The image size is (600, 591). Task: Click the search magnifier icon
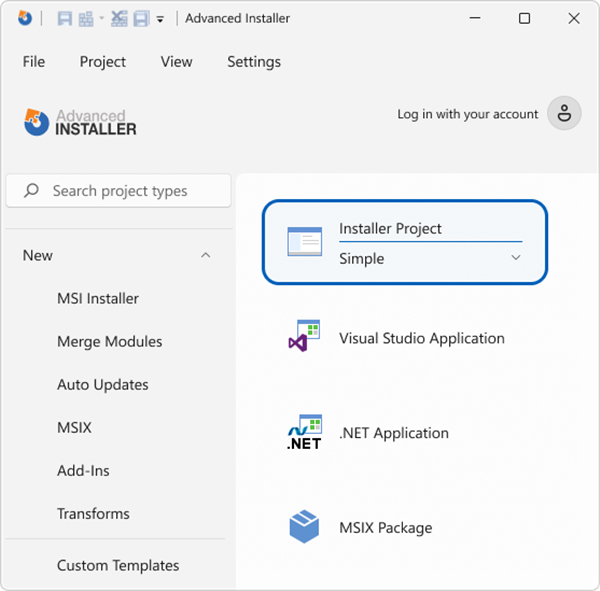coord(31,190)
